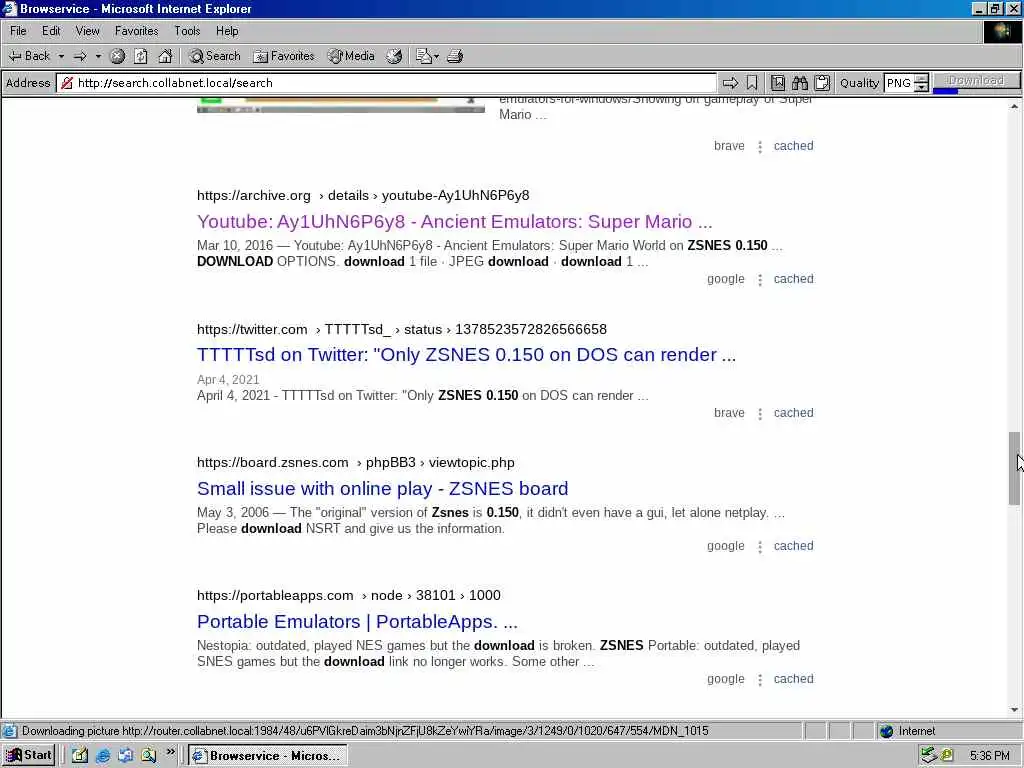Image resolution: width=1024 pixels, height=768 pixels.
Task: Click the dots menu beside the top brave label
Action: [x=760, y=147]
